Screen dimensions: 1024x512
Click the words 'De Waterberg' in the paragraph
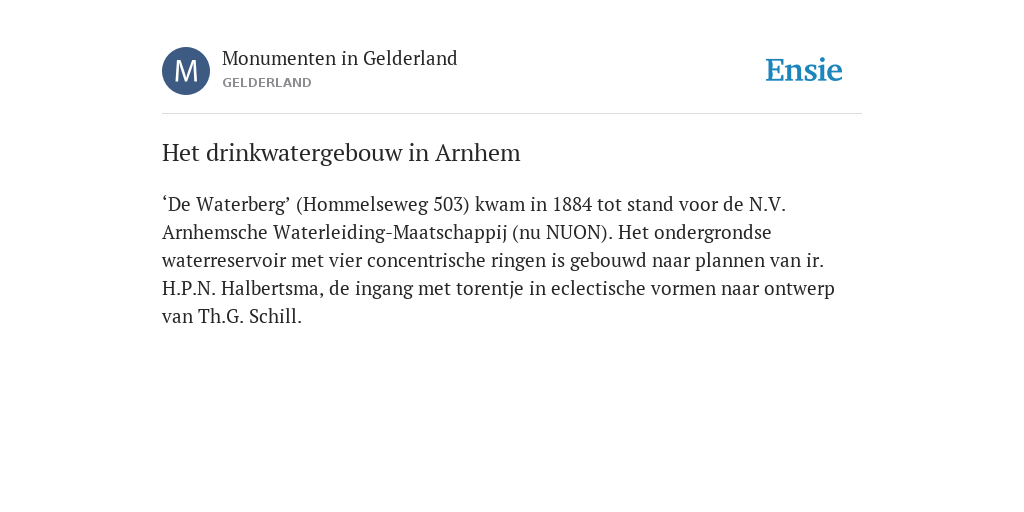226,204
